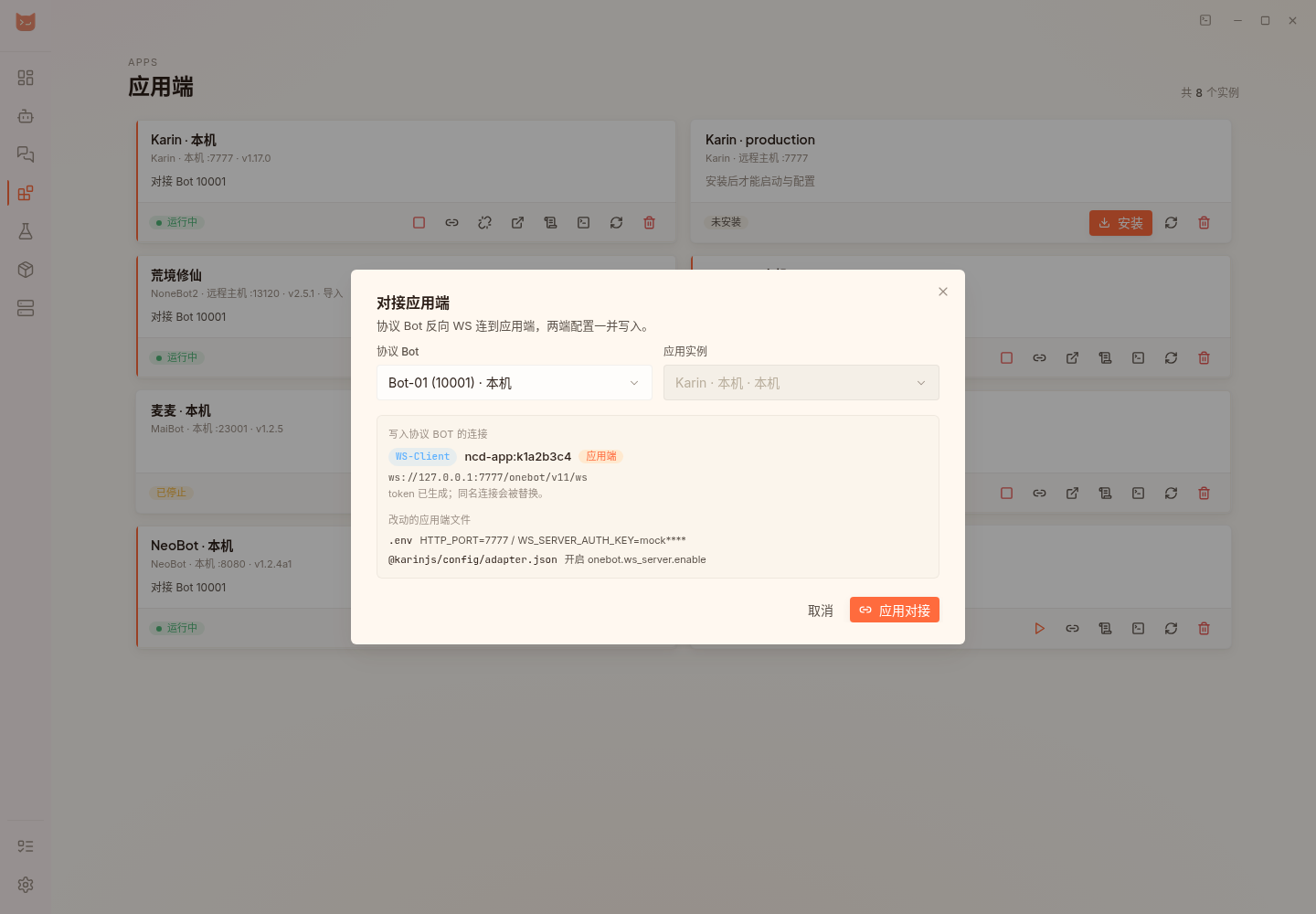View logs scroll icon for Karin · 本机

[551, 223]
